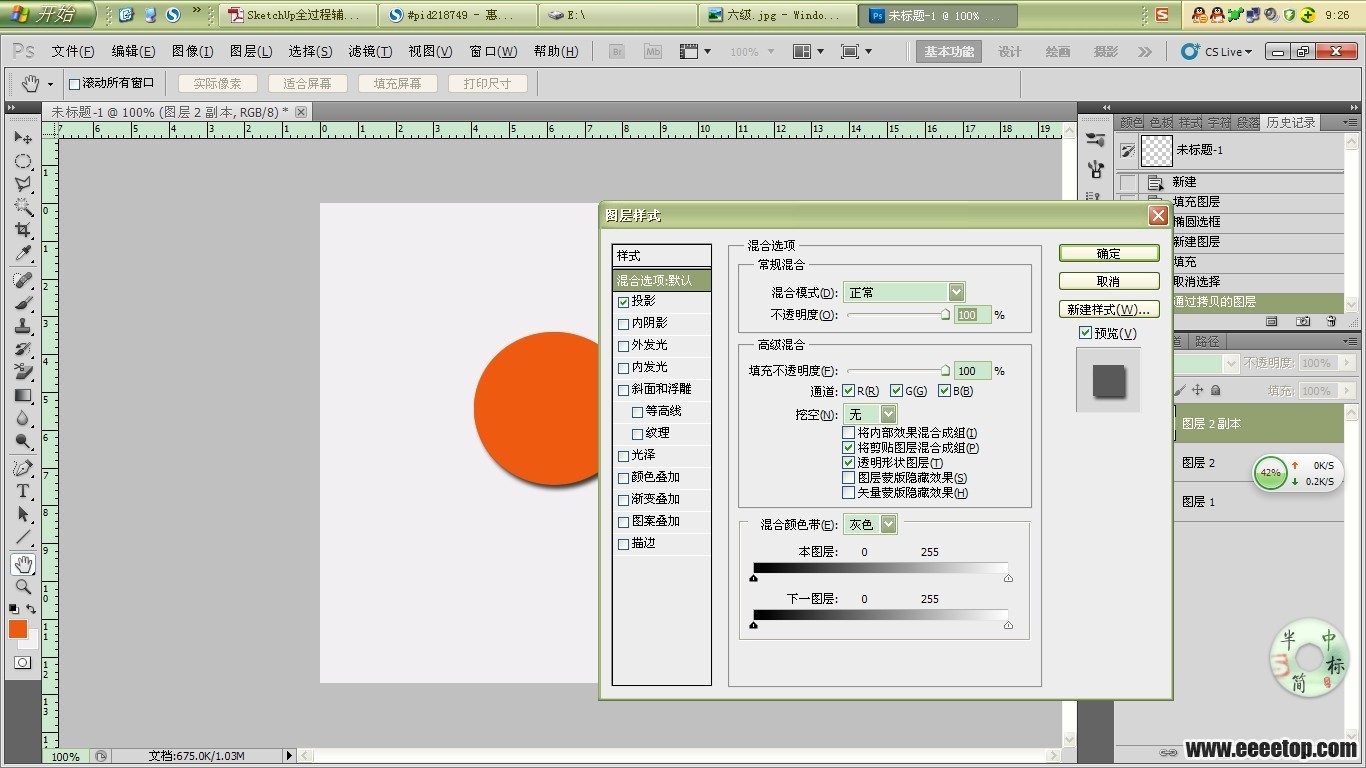Enable the 外发光 outer glow checkbox
Screen dimensions: 1366x768
point(623,345)
